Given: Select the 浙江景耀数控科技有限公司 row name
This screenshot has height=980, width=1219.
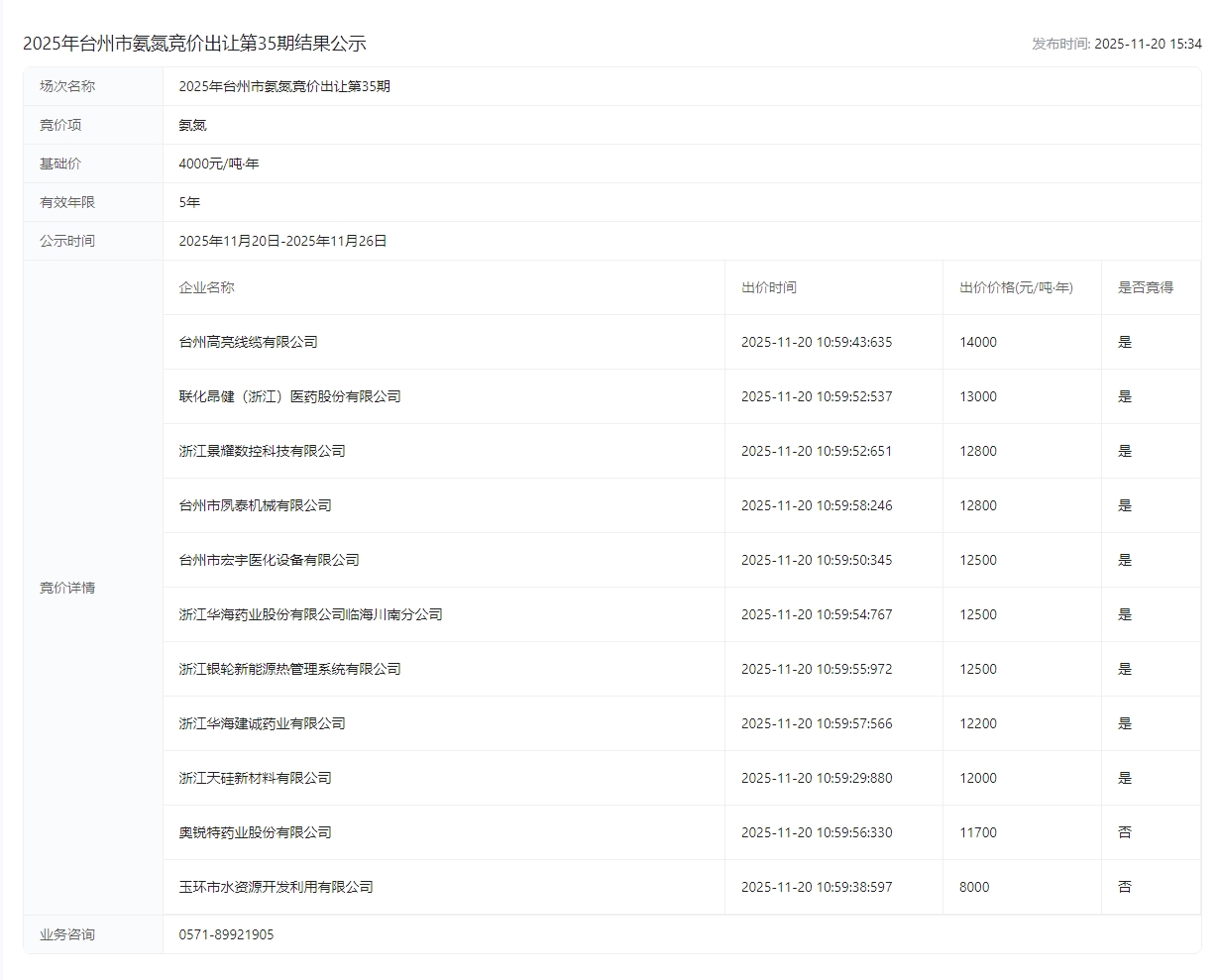Looking at the screenshot, I should click(262, 451).
